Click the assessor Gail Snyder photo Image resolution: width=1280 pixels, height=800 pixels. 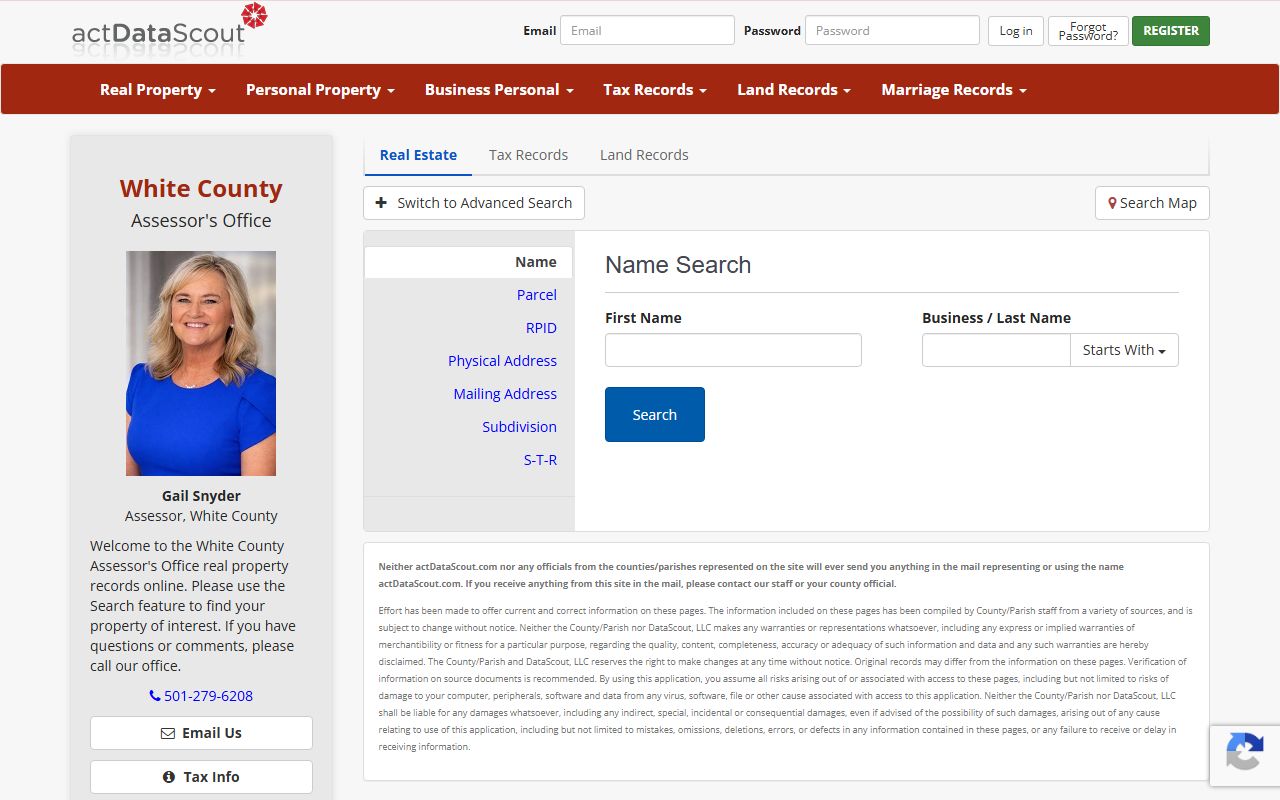201,363
